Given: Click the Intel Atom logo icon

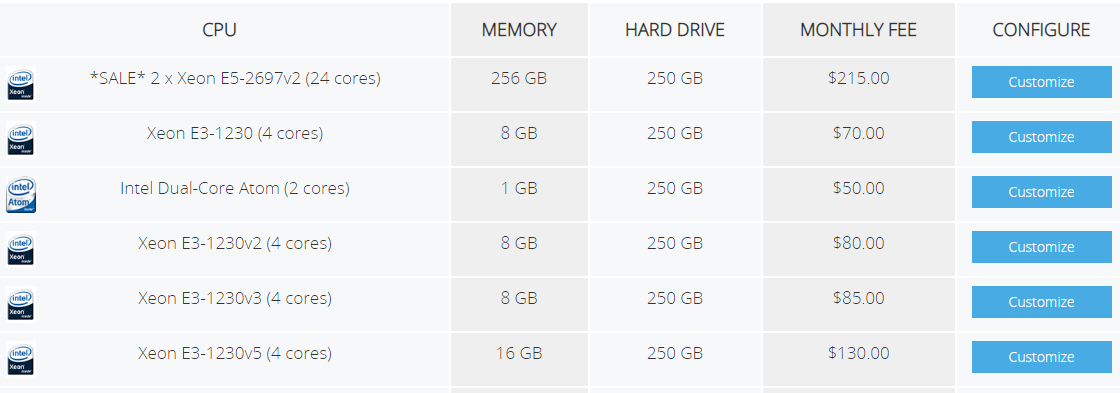Looking at the screenshot, I should tap(21, 194).
